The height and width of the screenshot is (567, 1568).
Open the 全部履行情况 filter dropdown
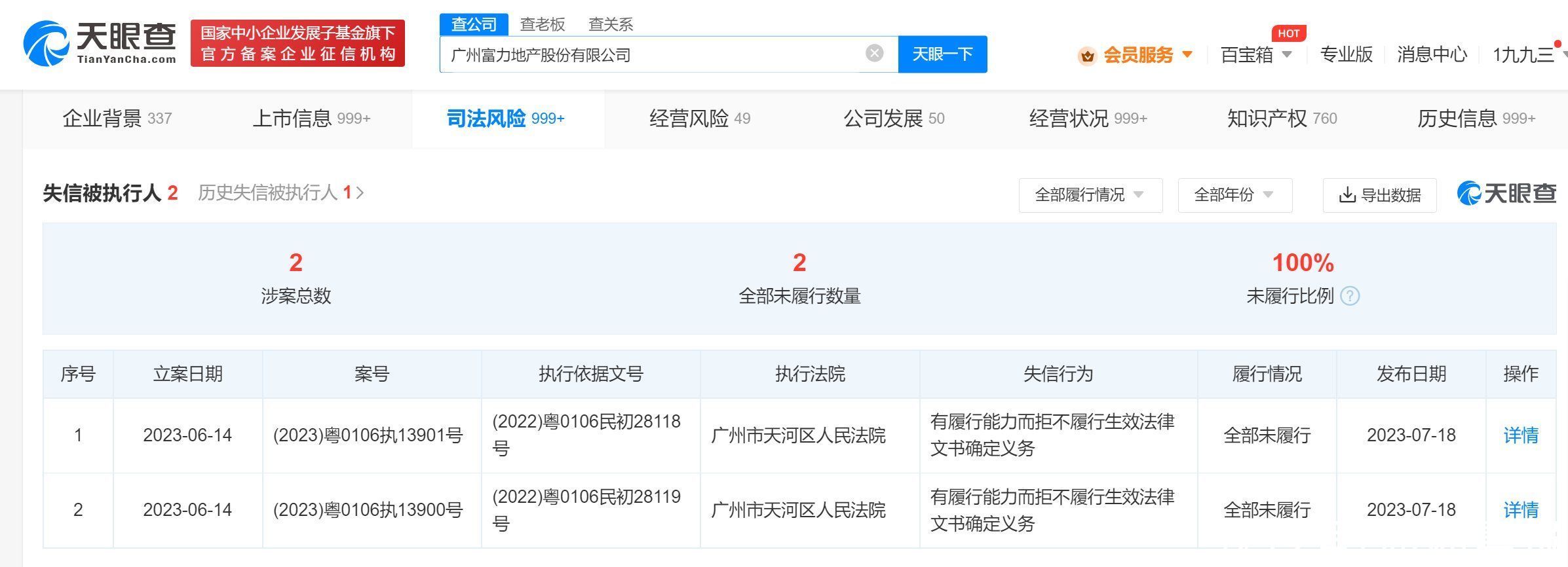tap(1090, 195)
